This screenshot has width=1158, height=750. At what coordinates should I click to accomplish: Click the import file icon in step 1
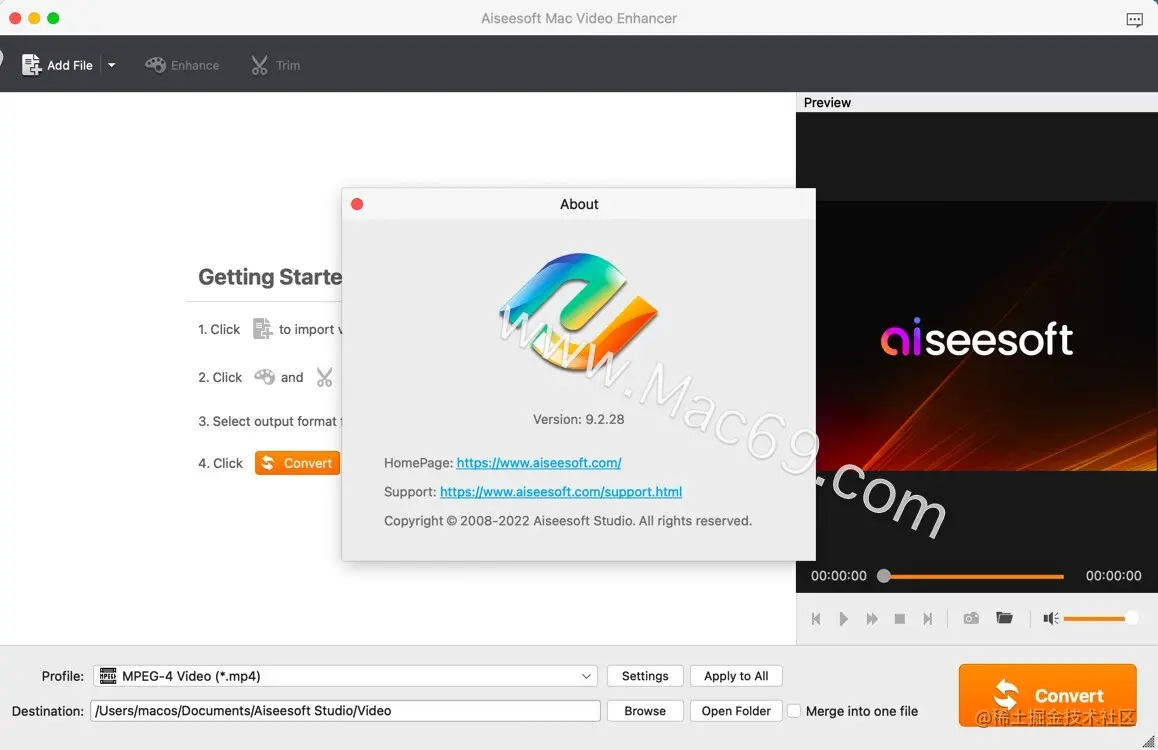tap(262, 328)
